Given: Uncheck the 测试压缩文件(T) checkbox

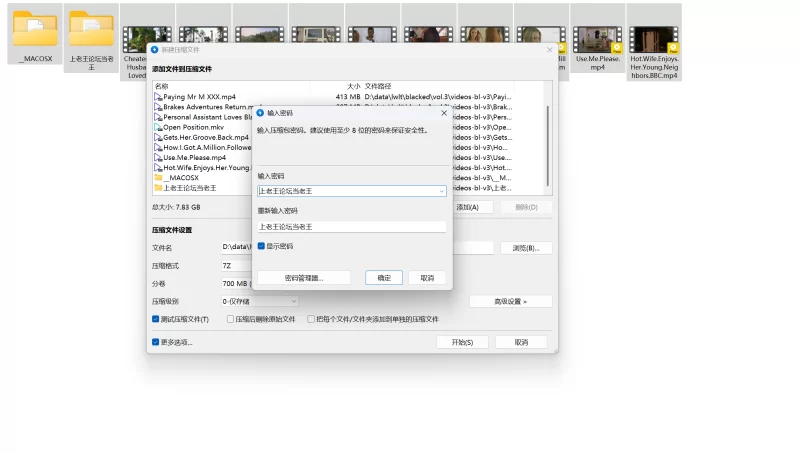Looking at the screenshot, I should [156, 319].
